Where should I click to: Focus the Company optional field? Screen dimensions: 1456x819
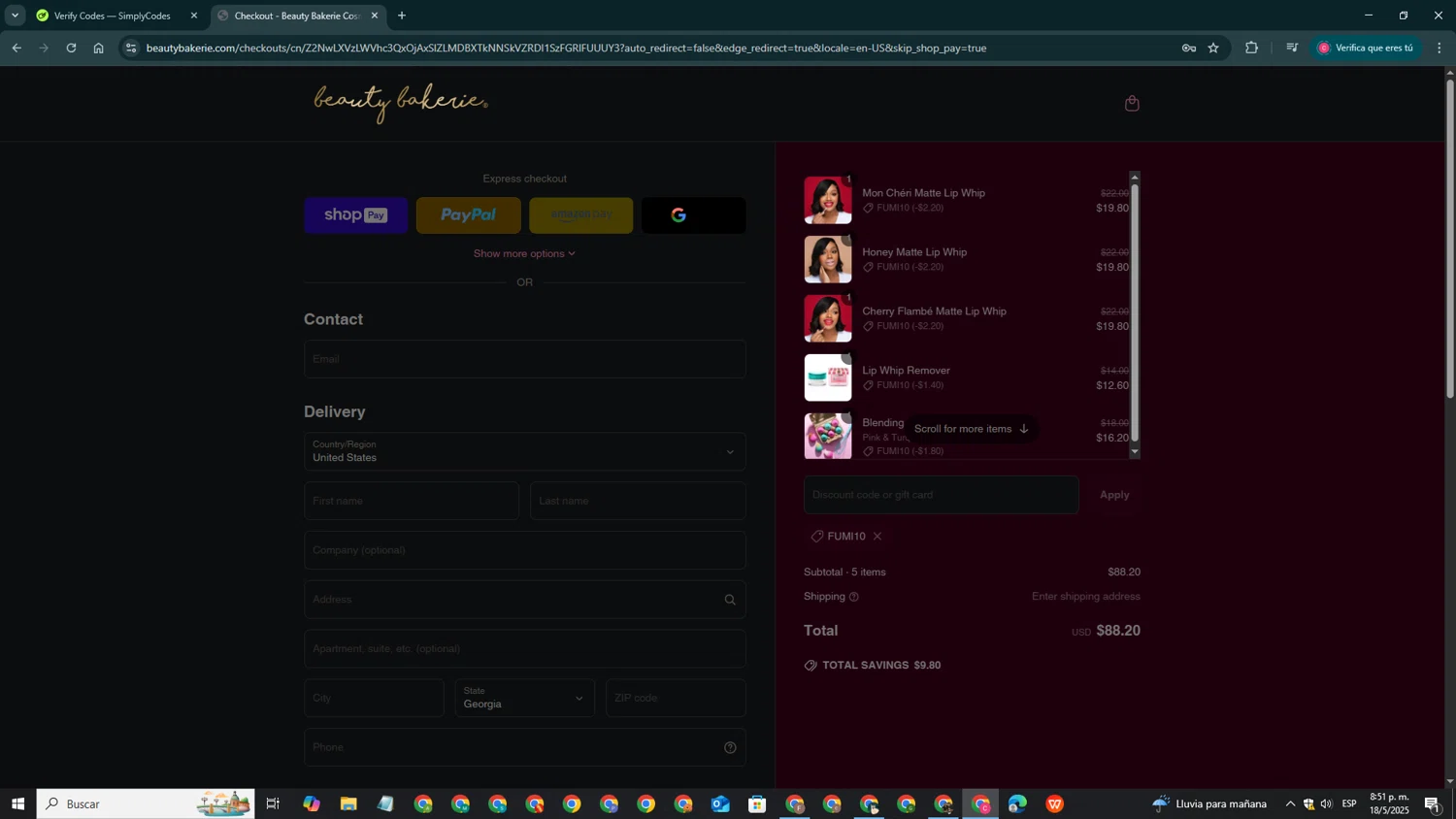coord(524,550)
